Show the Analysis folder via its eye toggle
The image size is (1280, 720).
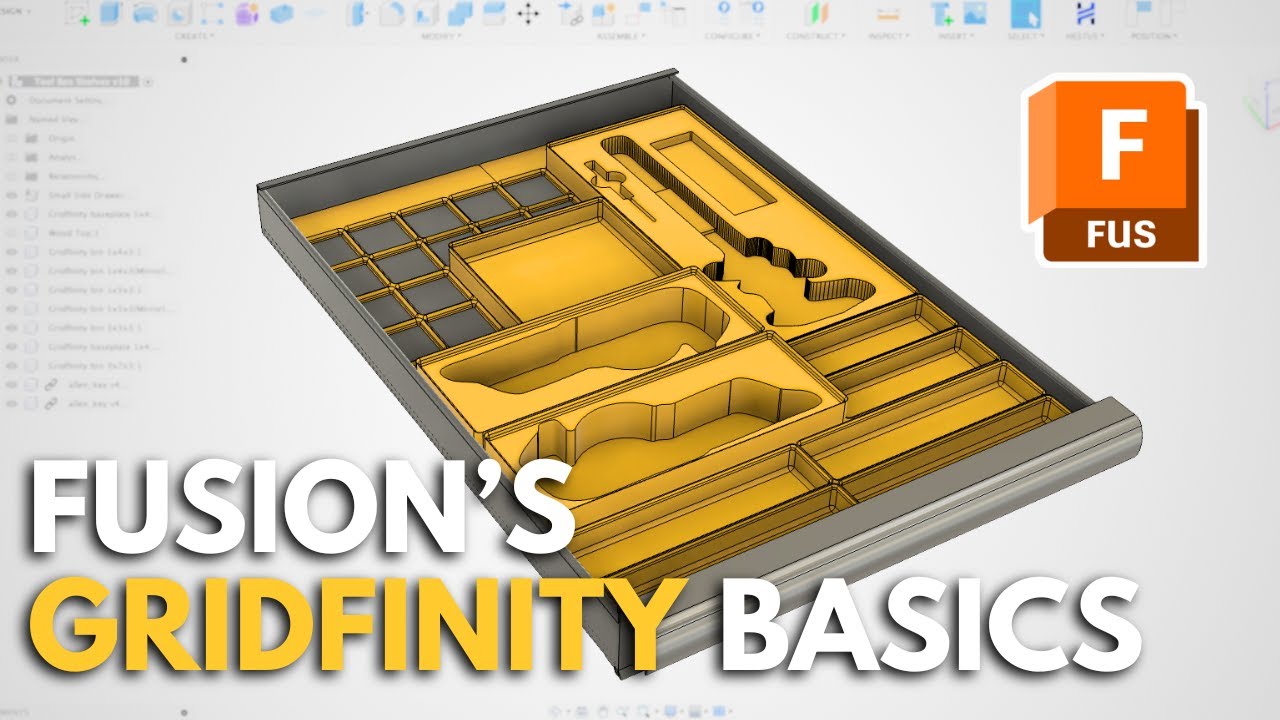pyautogui.click(x=11, y=158)
